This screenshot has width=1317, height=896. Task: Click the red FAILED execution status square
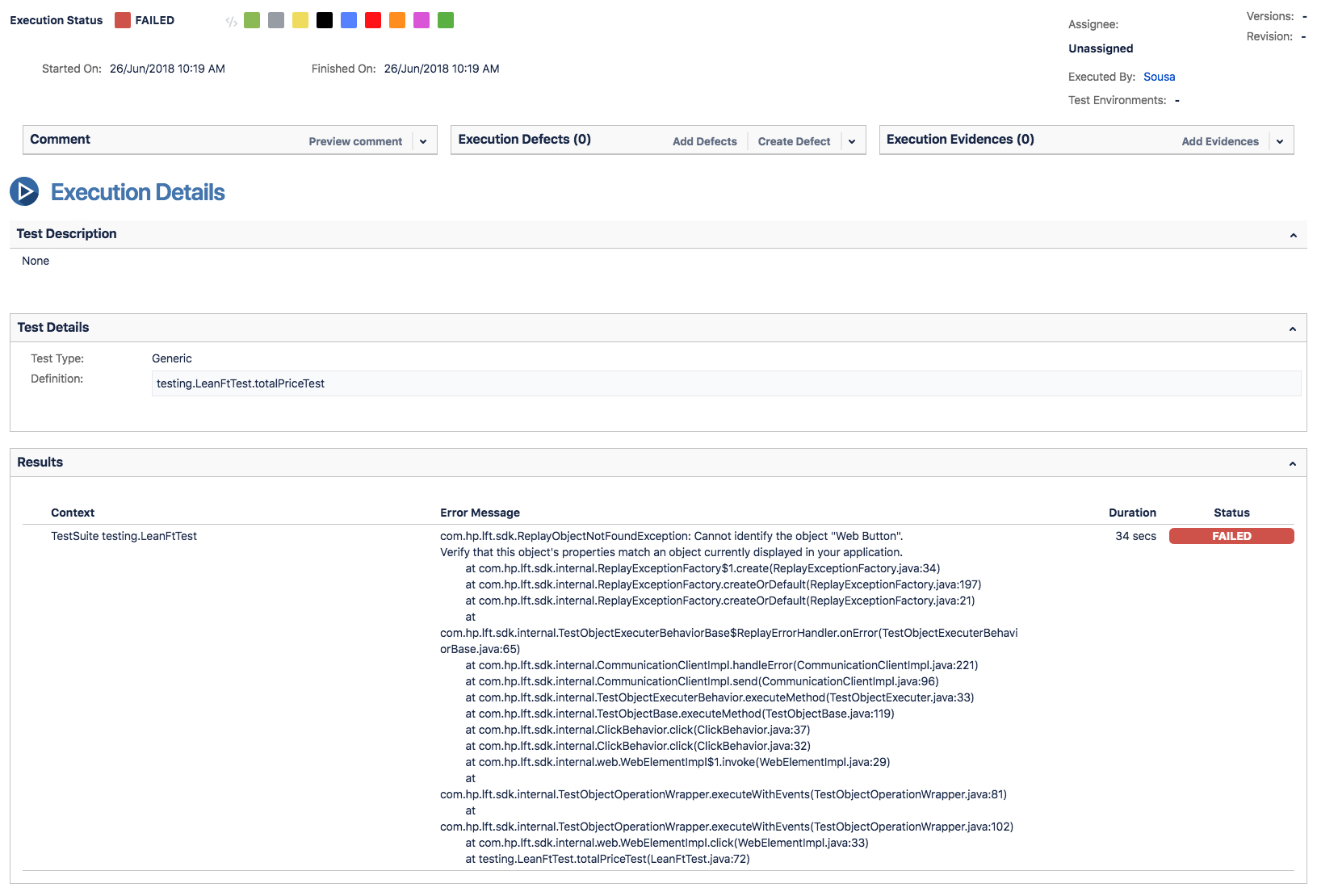point(123,20)
